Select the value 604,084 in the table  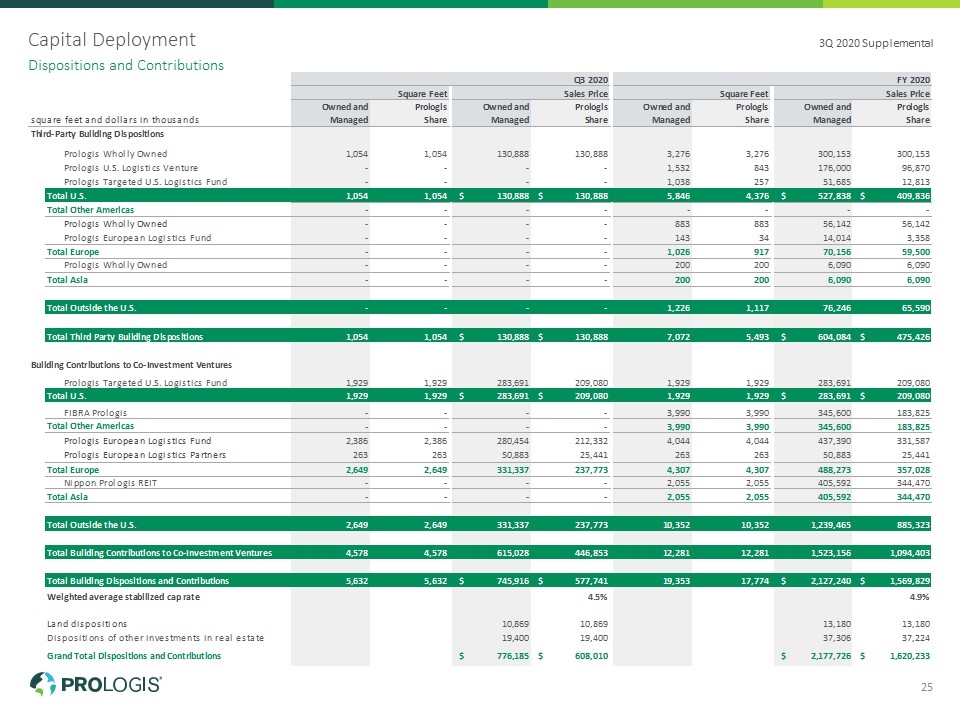pos(834,337)
